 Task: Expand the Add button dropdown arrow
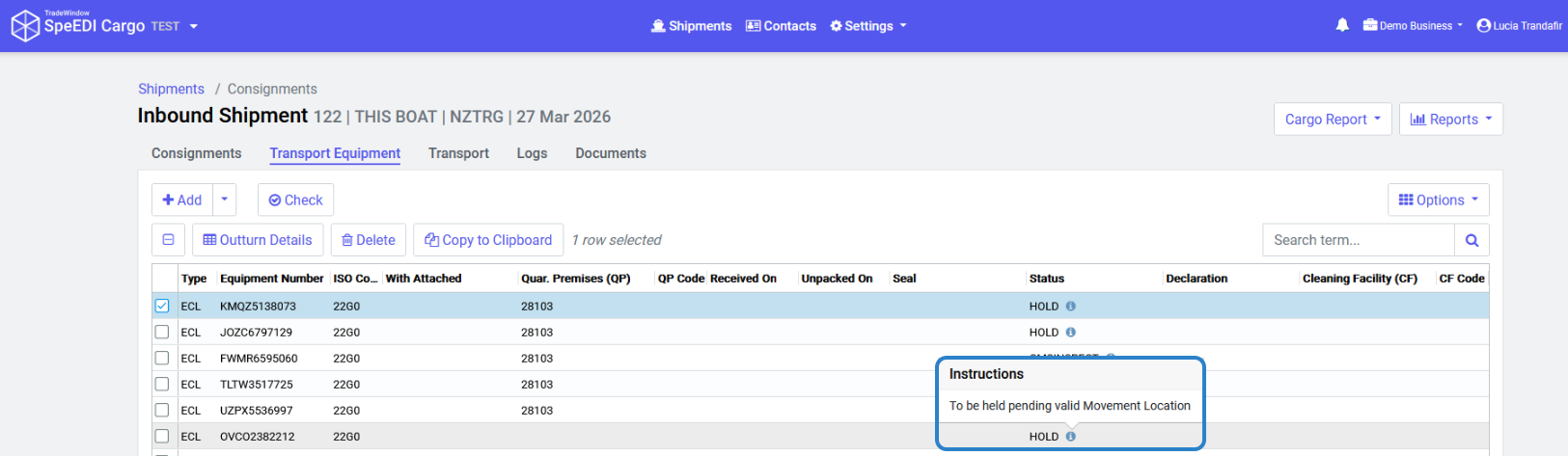[224, 200]
